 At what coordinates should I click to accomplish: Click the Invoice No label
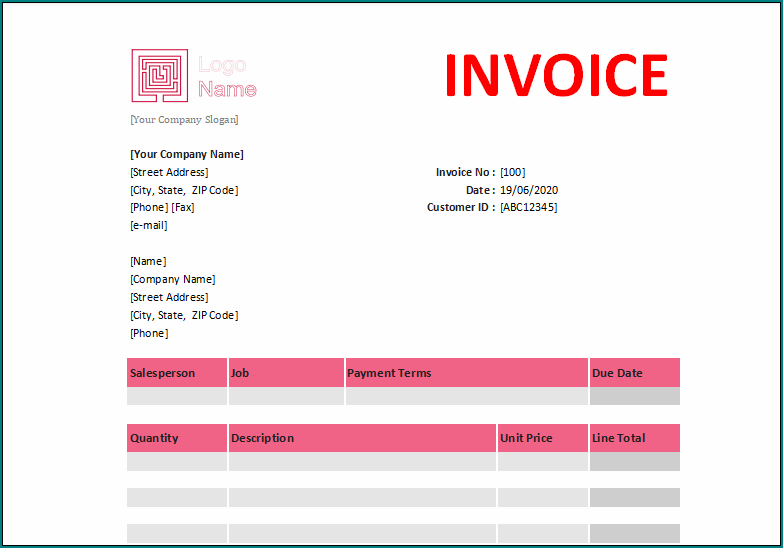(465, 172)
